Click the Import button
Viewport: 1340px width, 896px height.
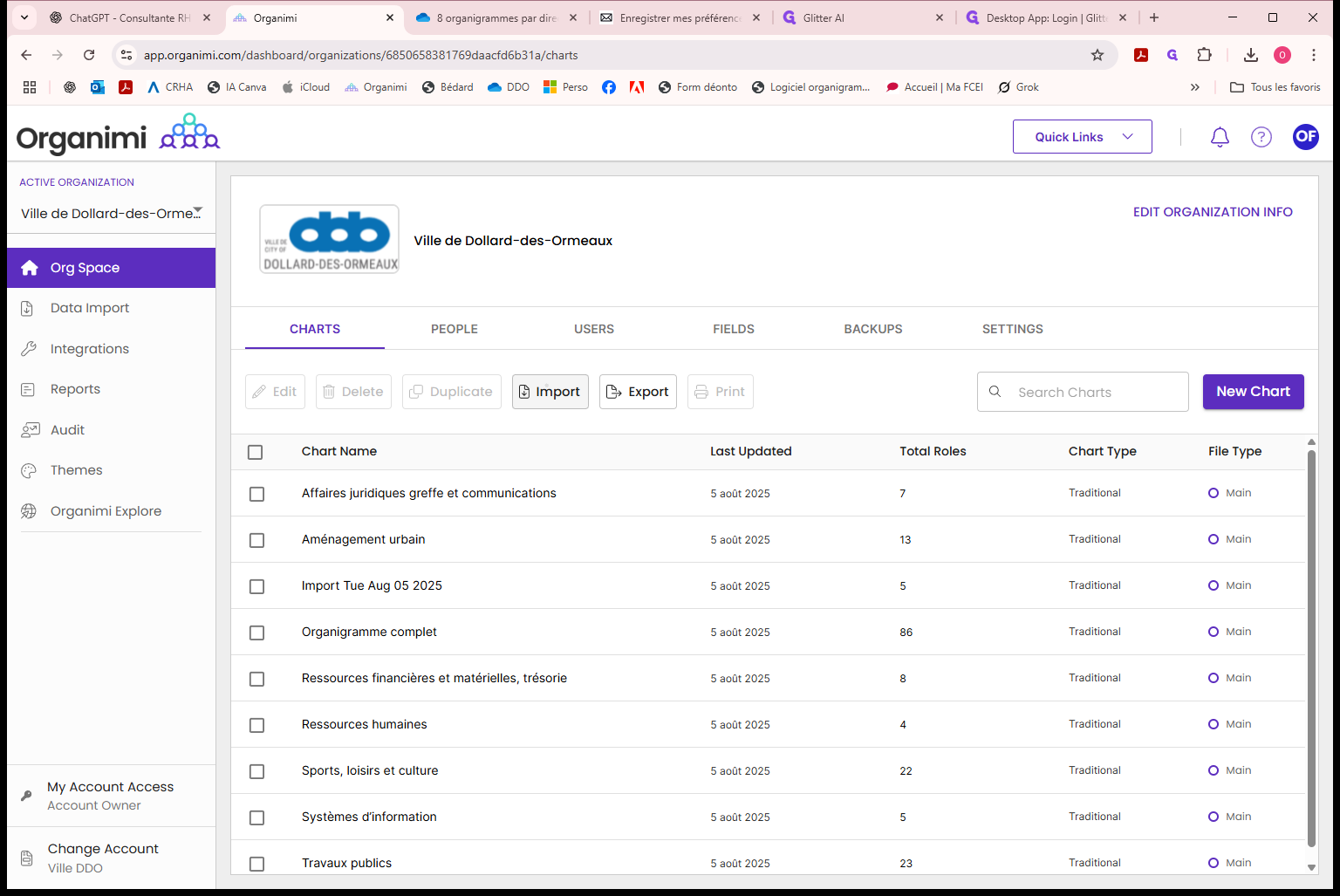click(550, 392)
